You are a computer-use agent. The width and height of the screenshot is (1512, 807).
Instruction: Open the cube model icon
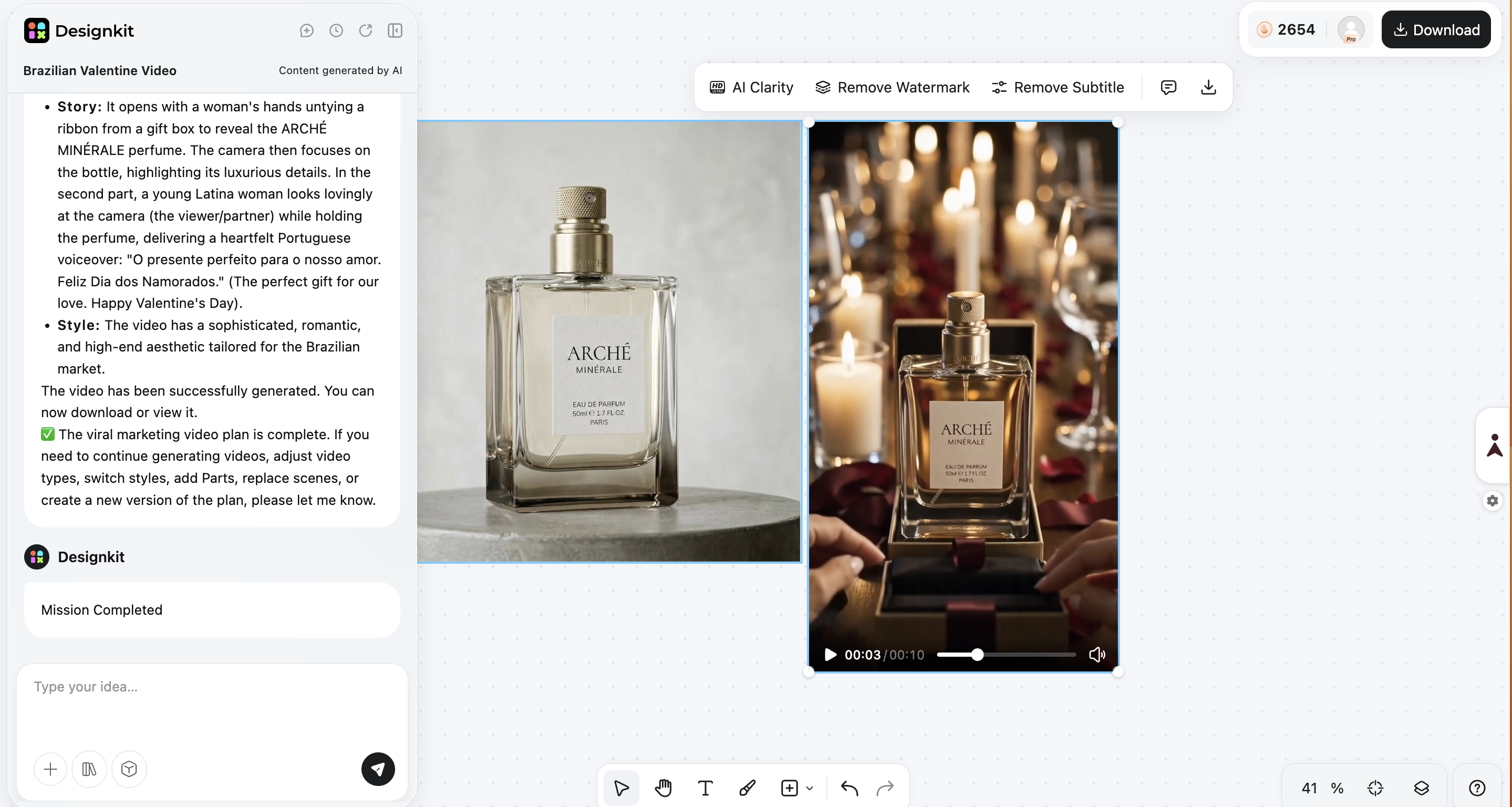coord(129,769)
